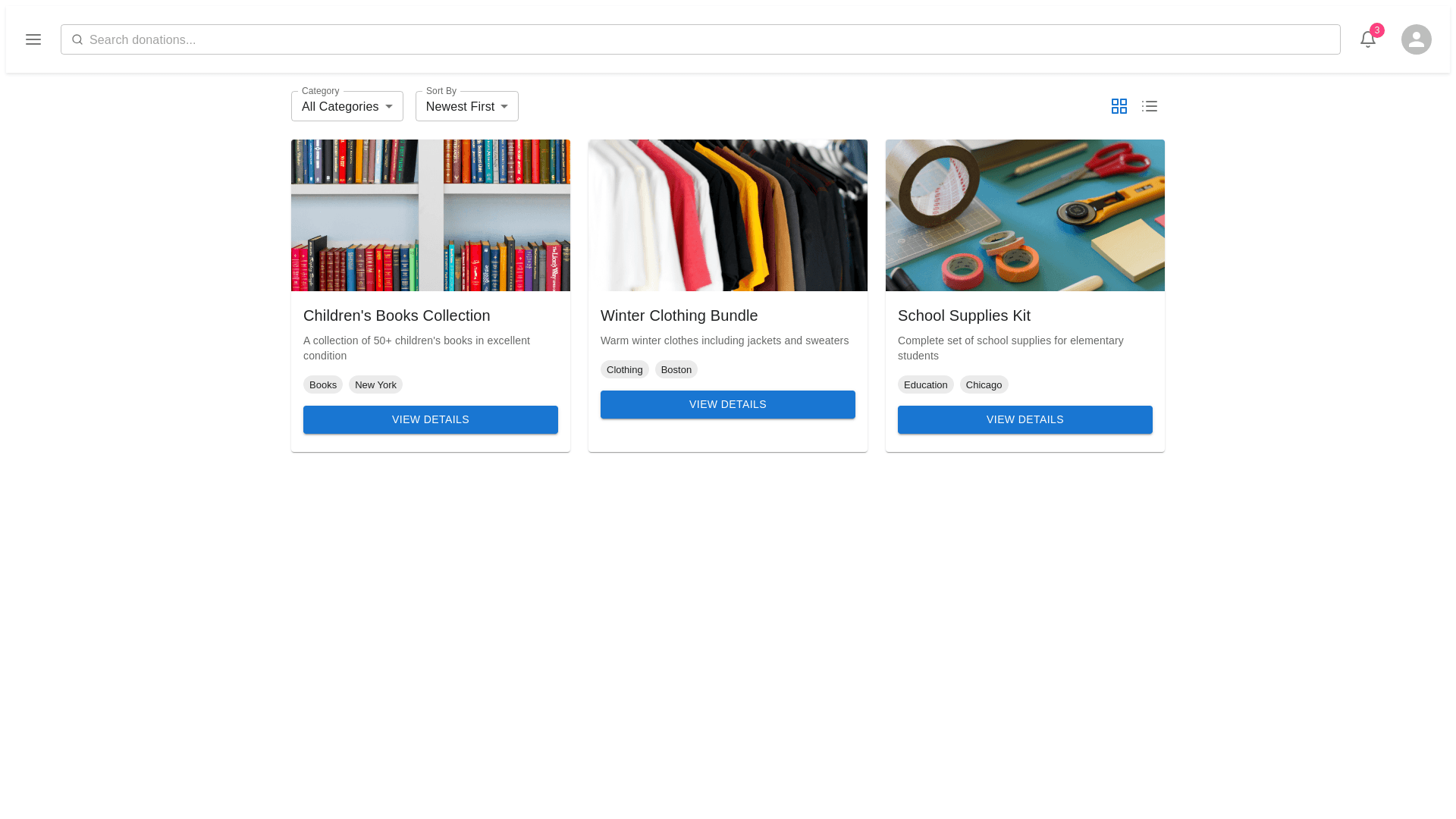Open the user profile avatar
The height and width of the screenshot is (819, 1456).
click(x=1417, y=39)
